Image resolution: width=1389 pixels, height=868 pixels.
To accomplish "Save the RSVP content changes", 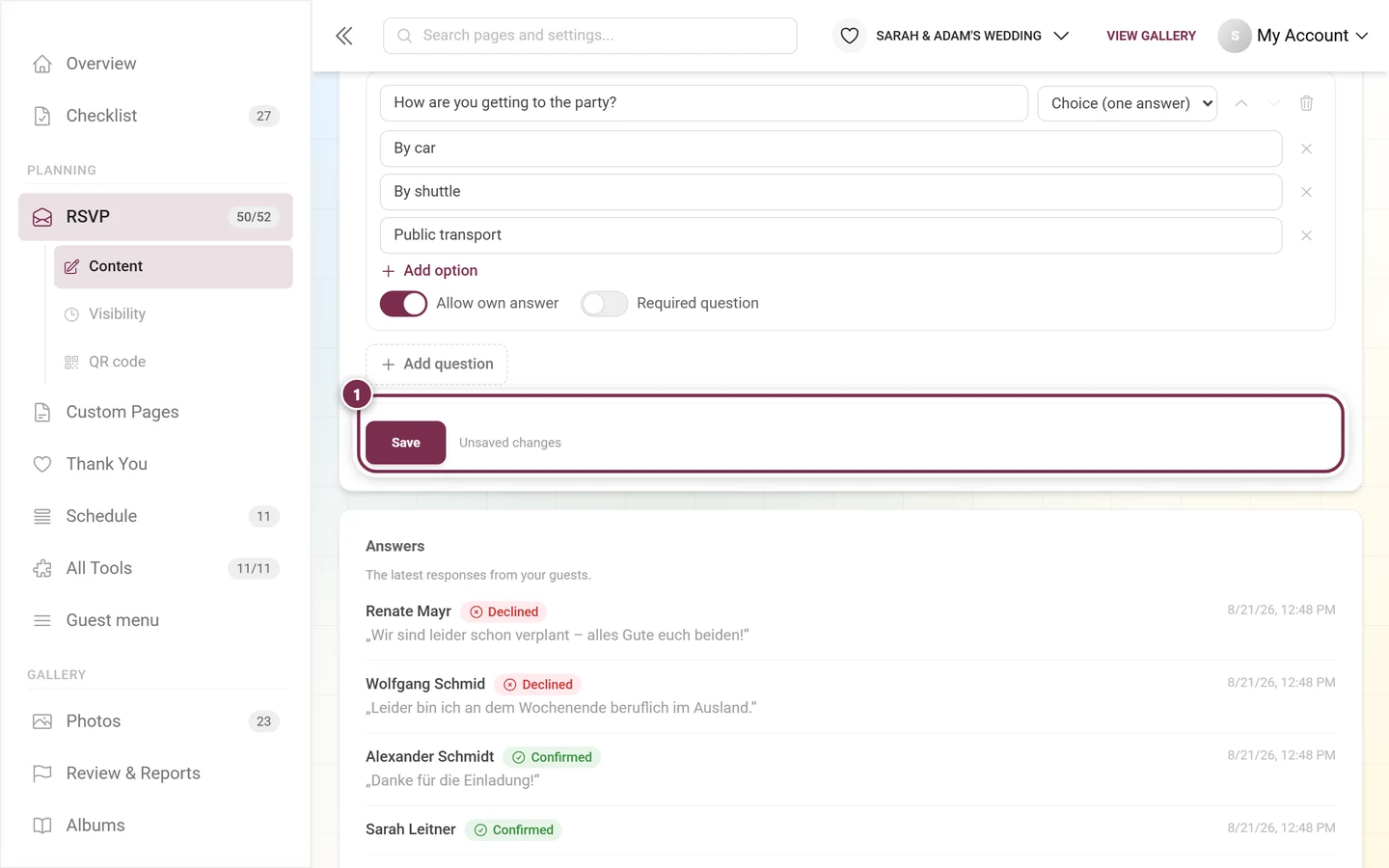I will click(406, 443).
